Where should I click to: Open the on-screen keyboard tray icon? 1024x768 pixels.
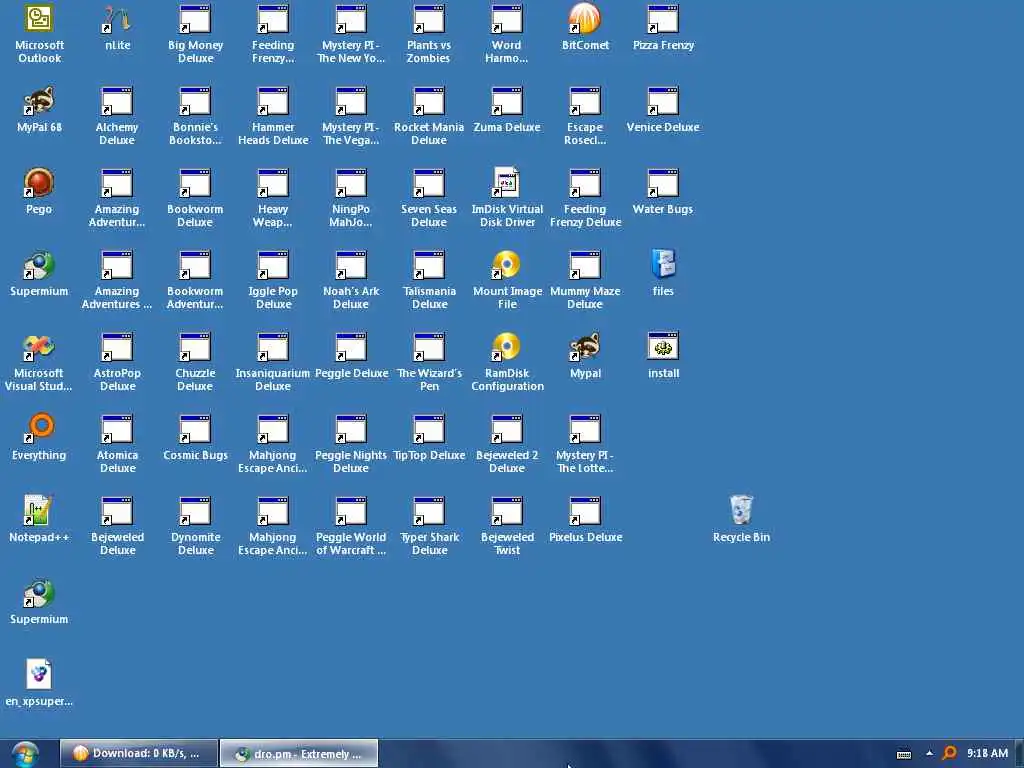point(904,754)
